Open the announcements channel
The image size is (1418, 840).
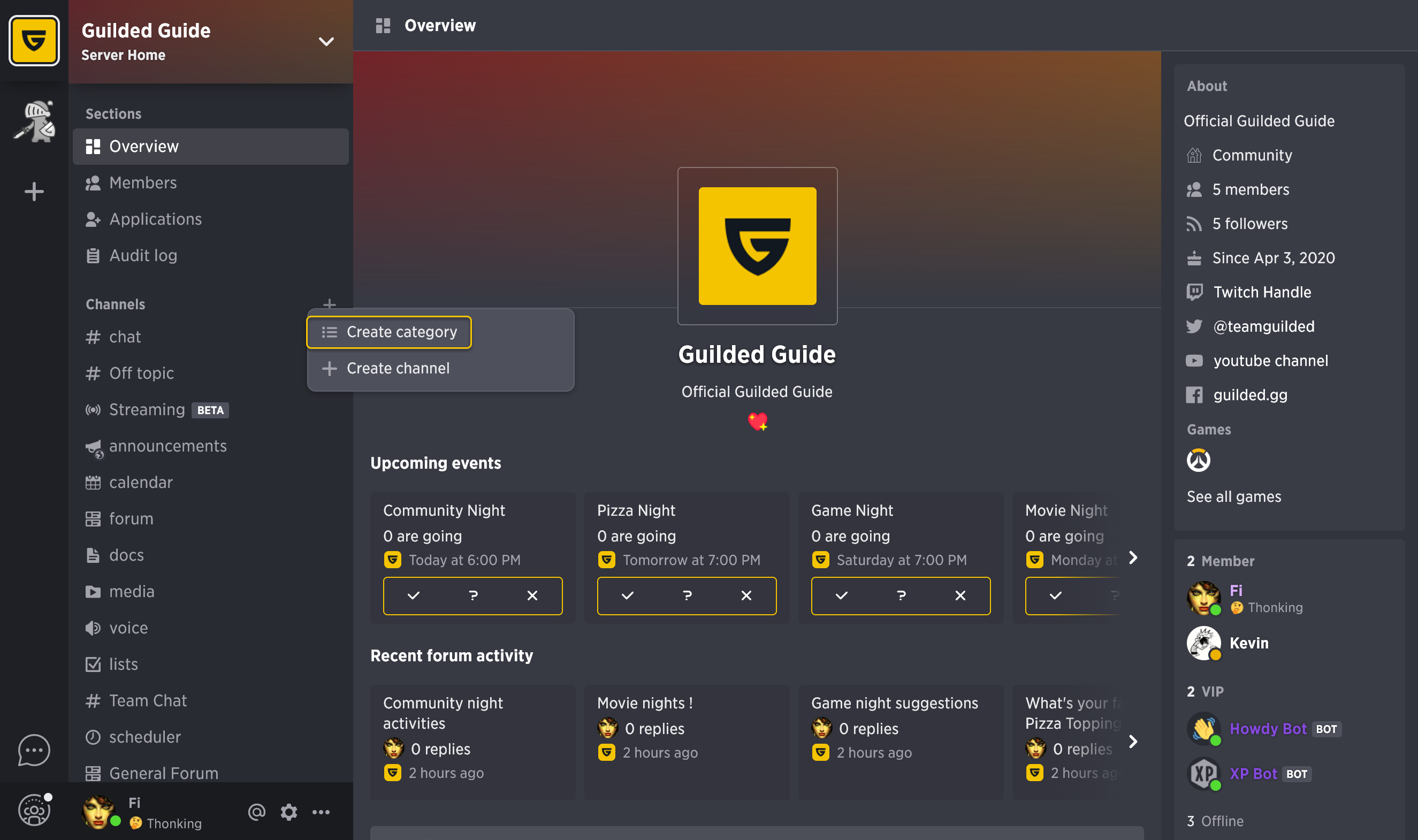point(211,446)
